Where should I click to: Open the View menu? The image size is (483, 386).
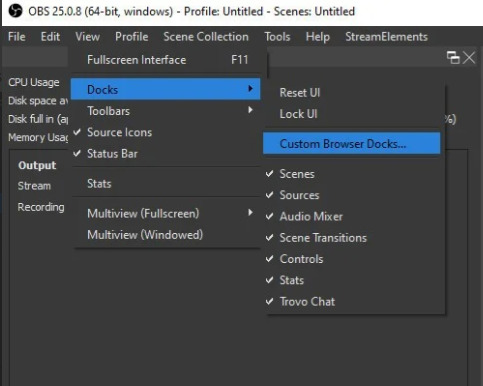pyautogui.click(x=87, y=37)
